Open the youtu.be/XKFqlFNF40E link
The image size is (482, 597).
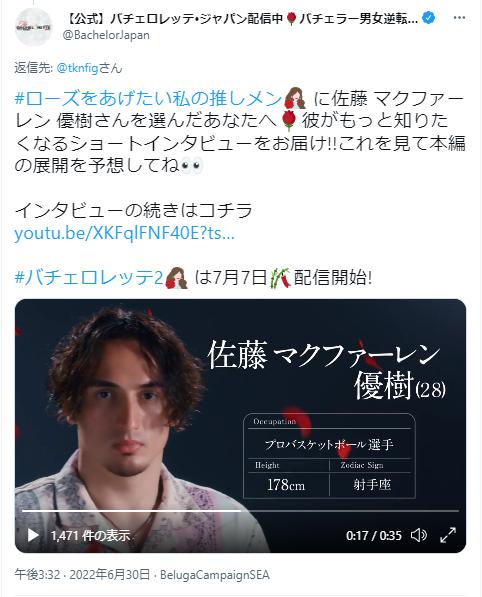[124, 233]
